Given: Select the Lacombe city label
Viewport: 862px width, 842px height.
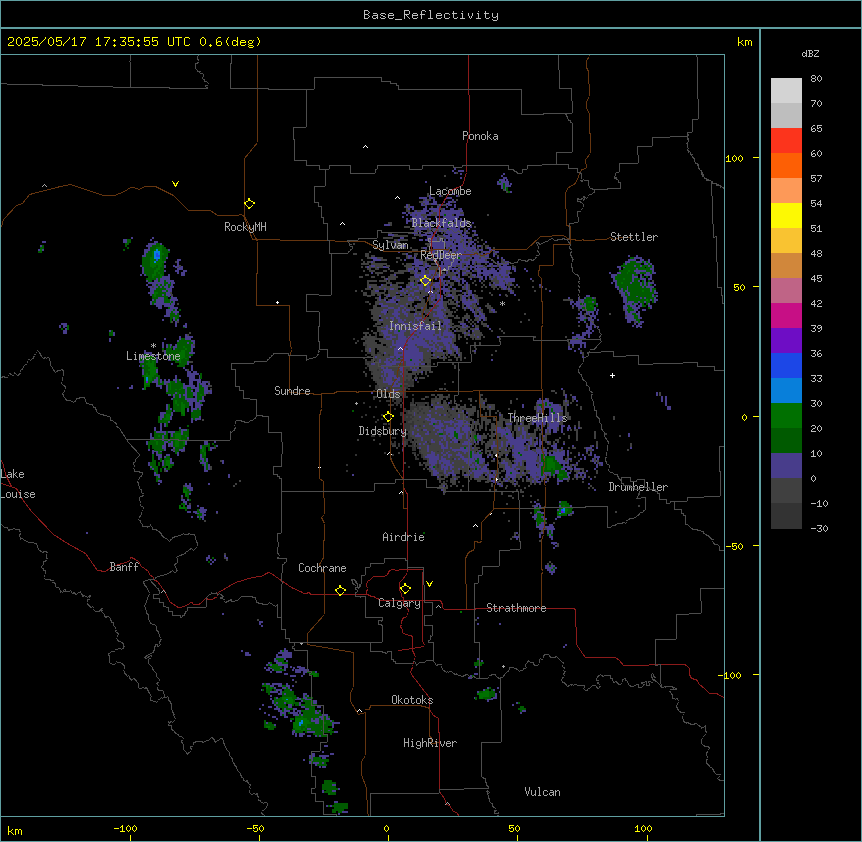Looking at the screenshot, I should point(450,191).
